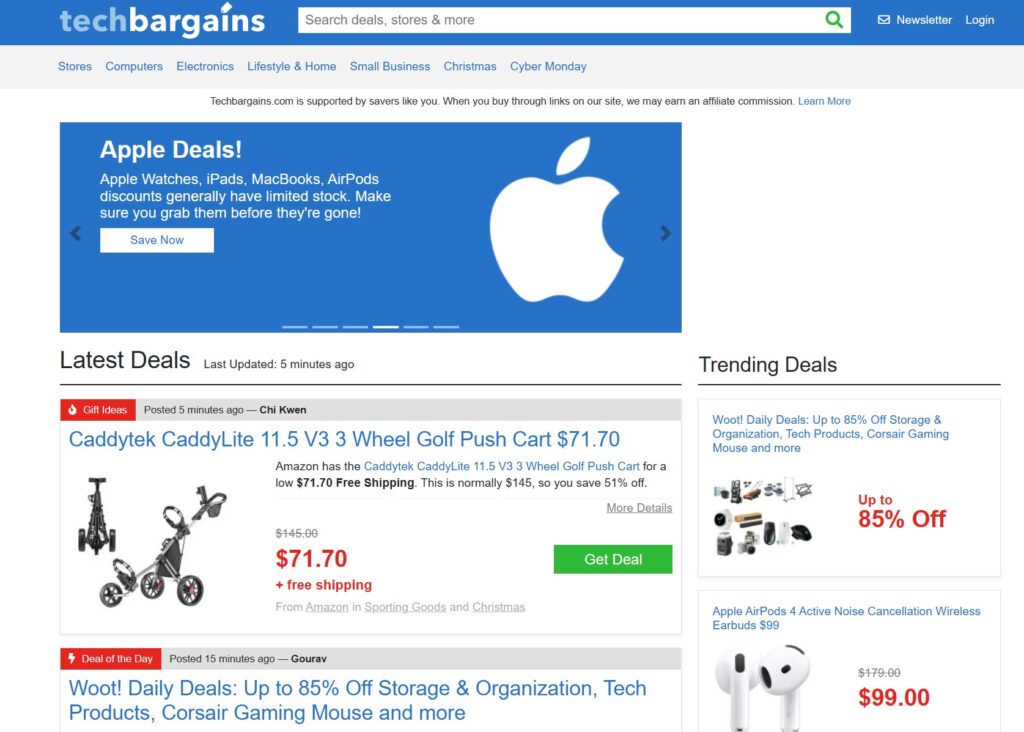Click the Save Now button

point(157,240)
